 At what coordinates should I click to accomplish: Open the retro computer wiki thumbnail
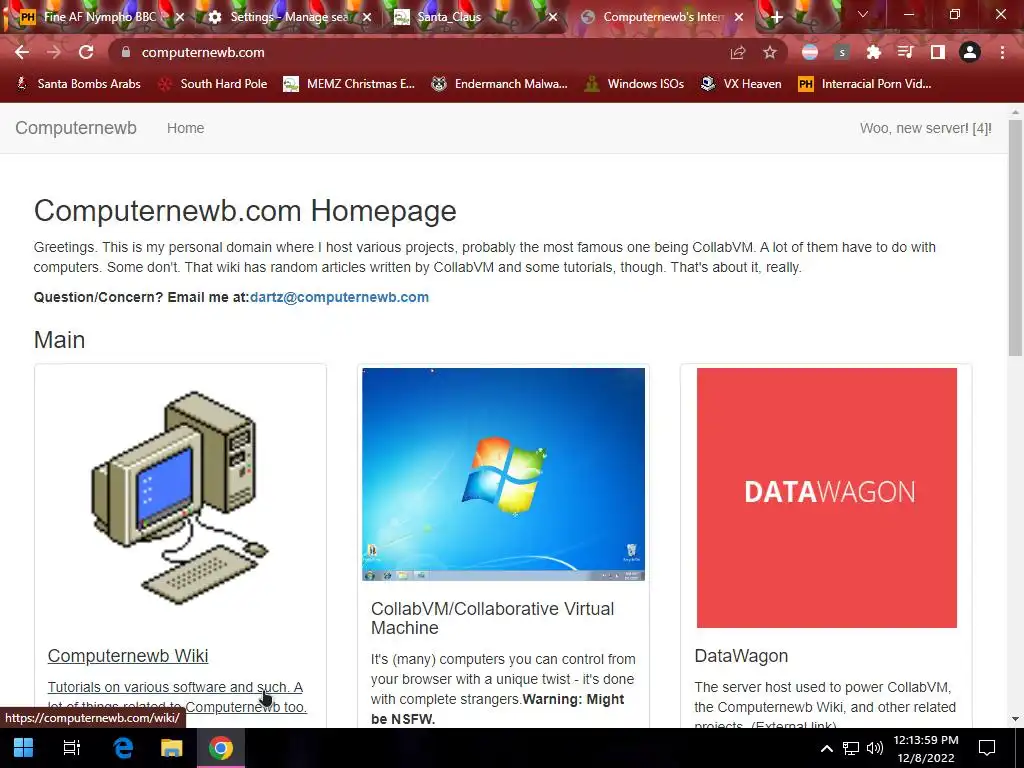coord(180,498)
